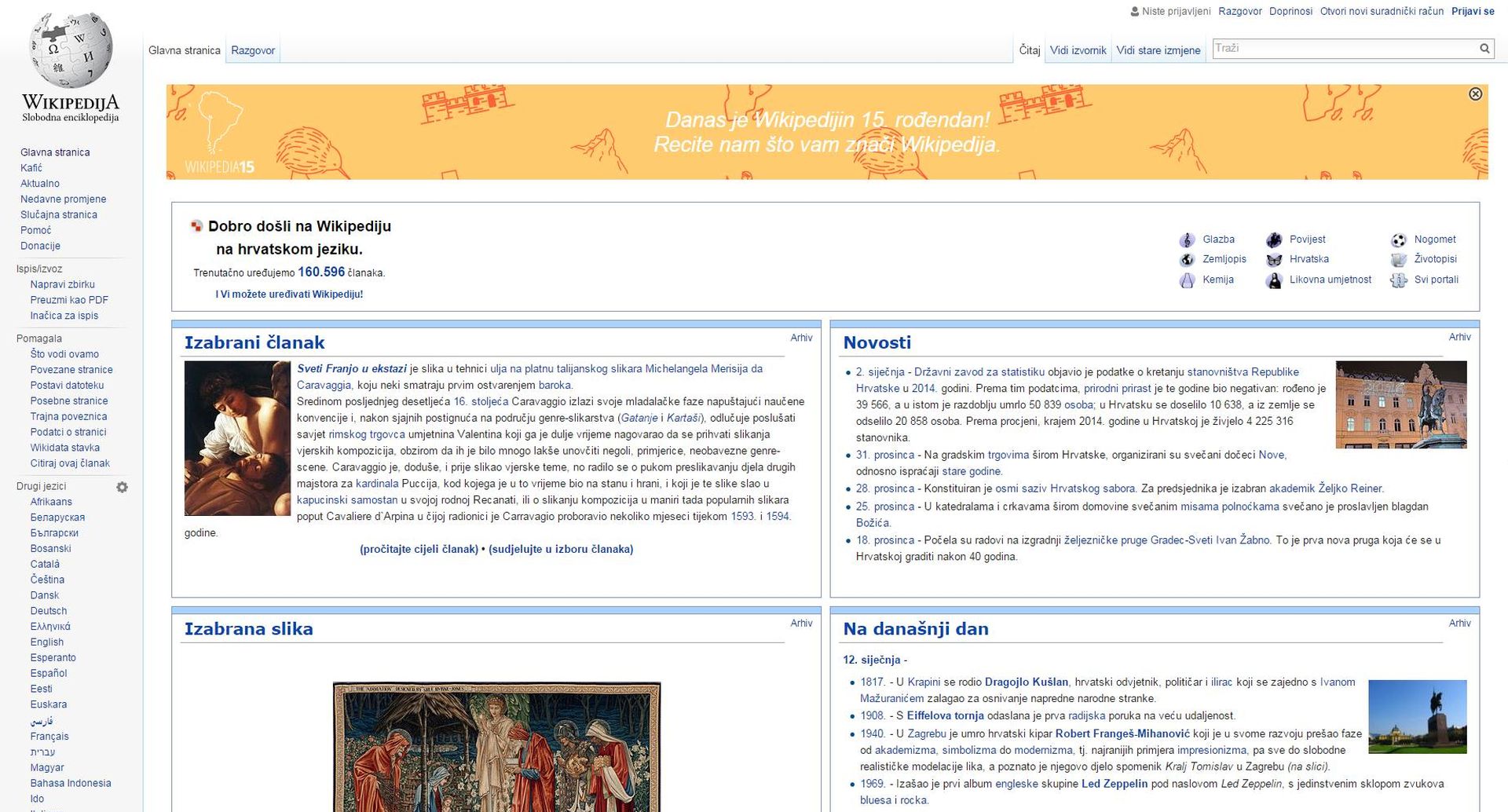Close the Wikipedia 15 birthday banner
Image resolution: width=1508 pixels, height=812 pixels.
(x=1475, y=94)
